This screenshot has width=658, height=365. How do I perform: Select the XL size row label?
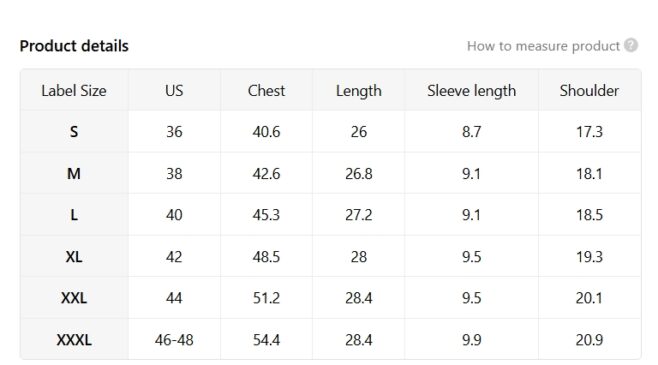[x=74, y=256]
